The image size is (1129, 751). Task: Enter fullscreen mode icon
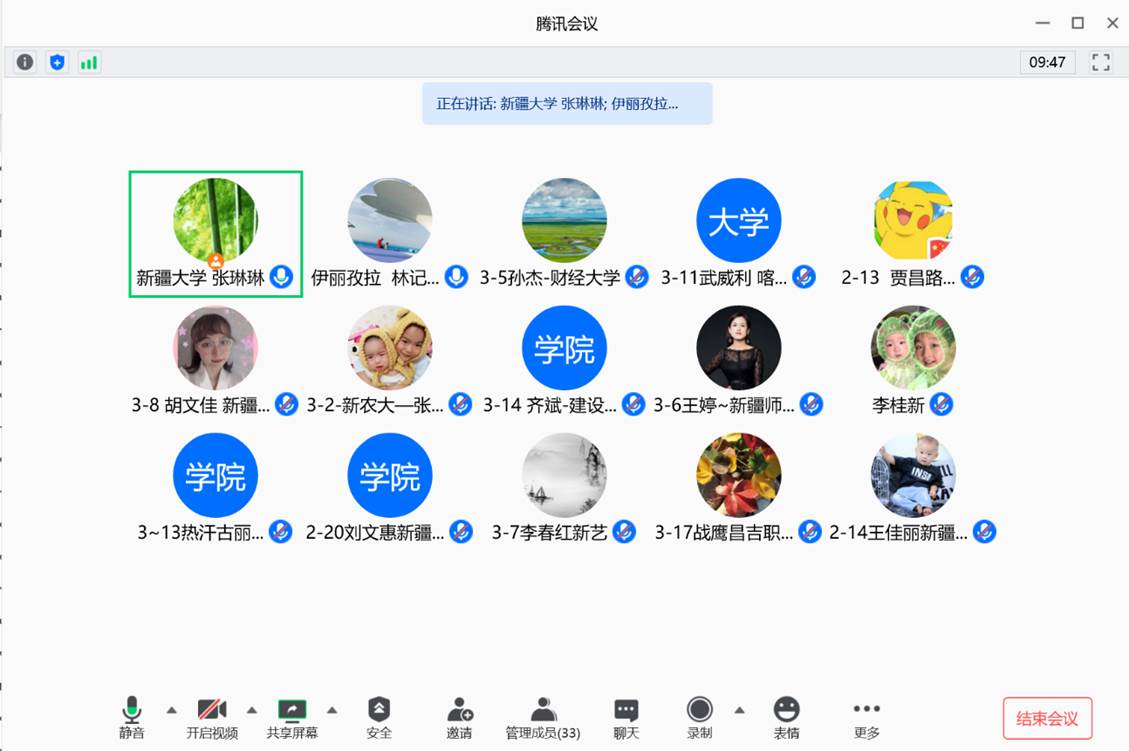point(1100,62)
